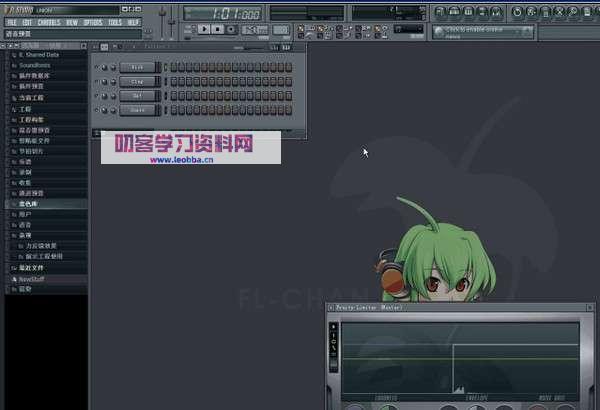Open the OPTIONS menu

pos(93,23)
